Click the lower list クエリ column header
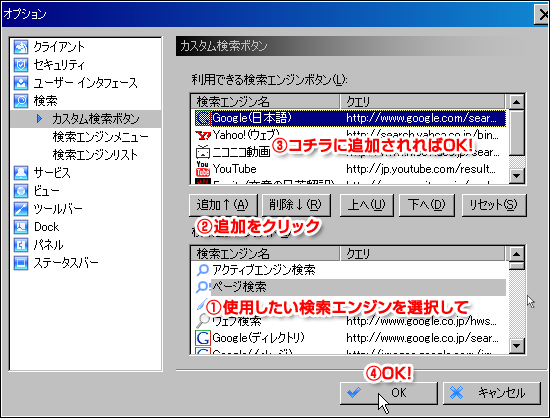Screen dimensions: 550x418 click(x=423, y=253)
